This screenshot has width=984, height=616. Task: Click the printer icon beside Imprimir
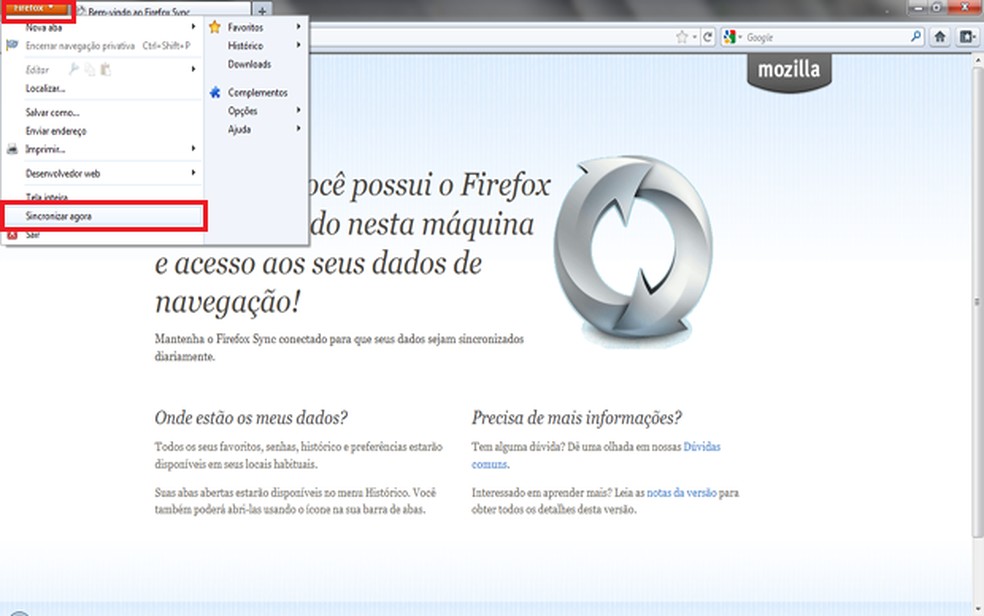(12, 149)
